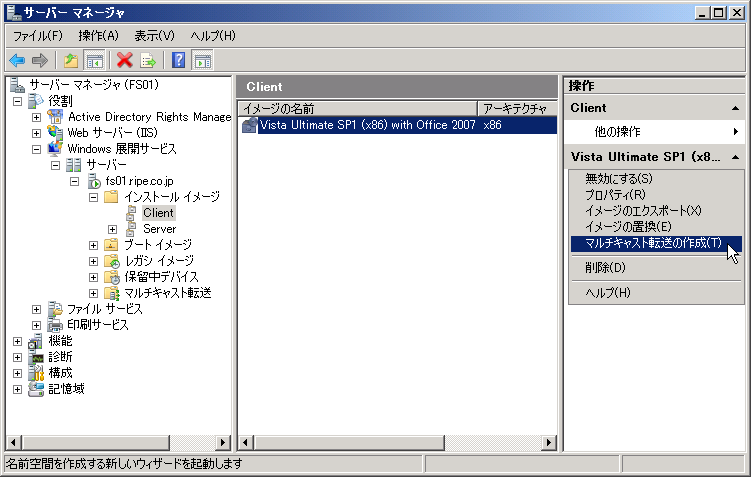Viewport: 751px width, 477px height.
Task: Toggle the Show/Hide Action Pane icon
Action: pos(203,60)
